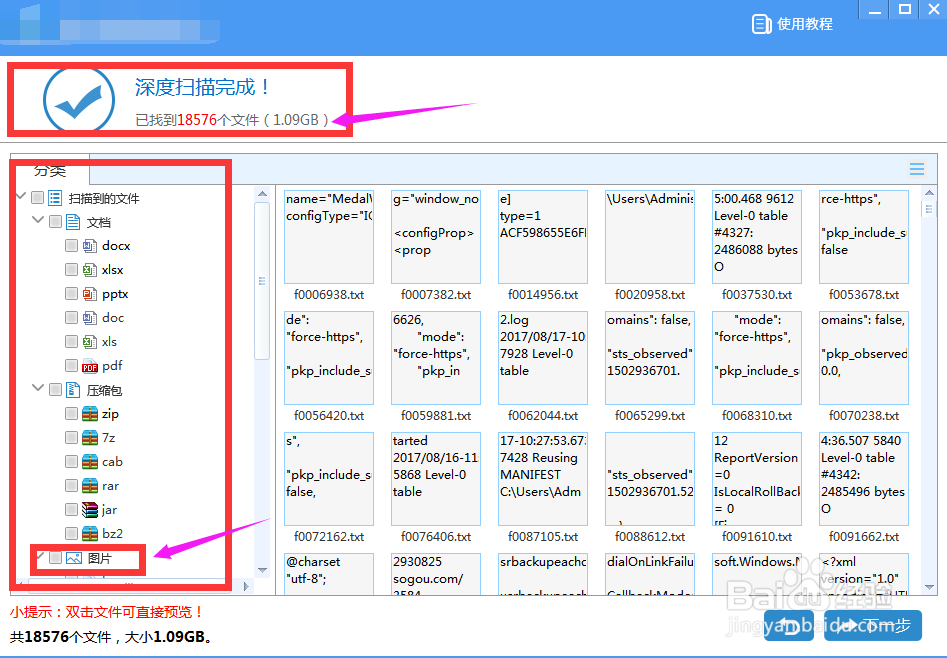Click the file grid scroll-down arrow
The height and width of the screenshot is (658, 947).
click(x=929, y=587)
